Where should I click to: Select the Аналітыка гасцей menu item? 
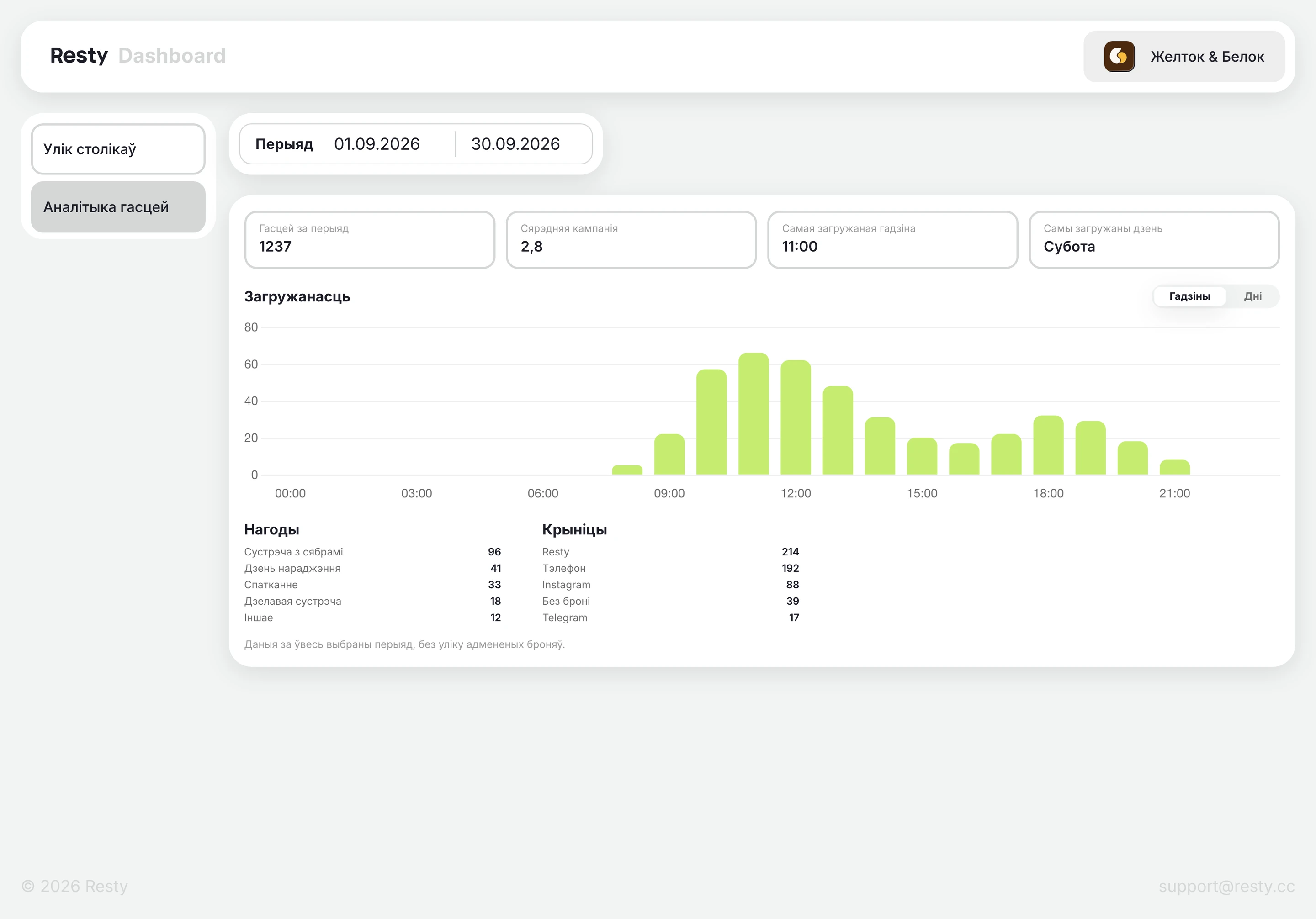(x=118, y=207)
